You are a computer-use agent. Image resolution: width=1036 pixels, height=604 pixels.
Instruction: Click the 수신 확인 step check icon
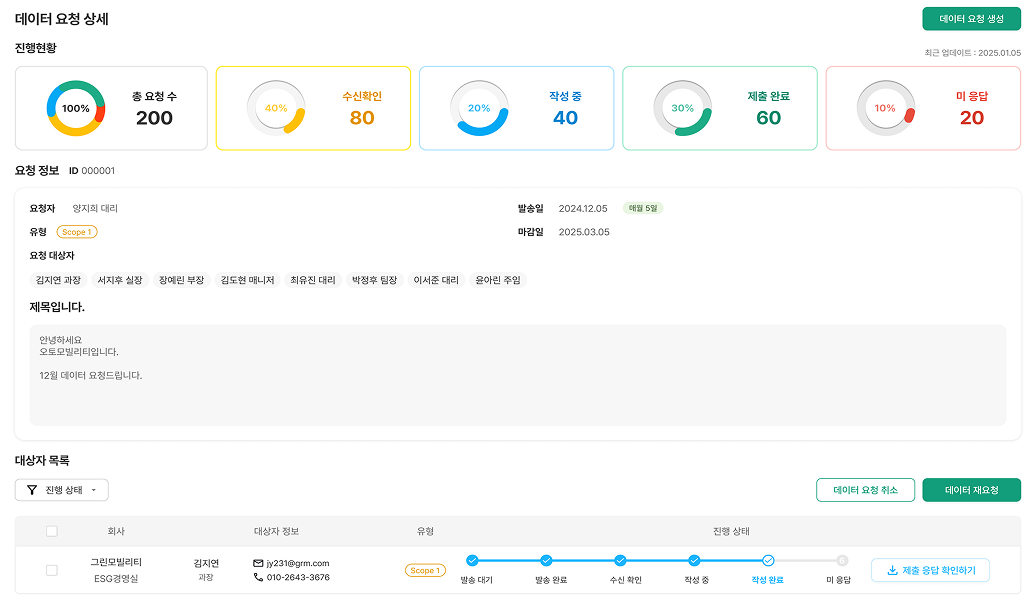620,560
